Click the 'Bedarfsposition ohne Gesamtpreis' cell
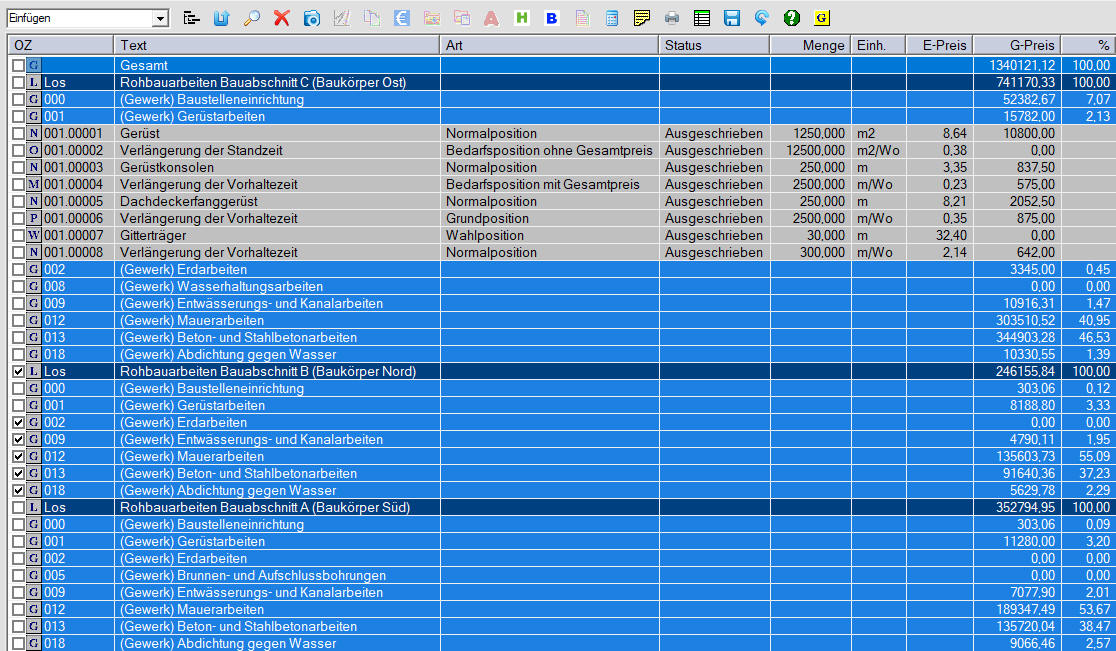 tap(549, 151)
